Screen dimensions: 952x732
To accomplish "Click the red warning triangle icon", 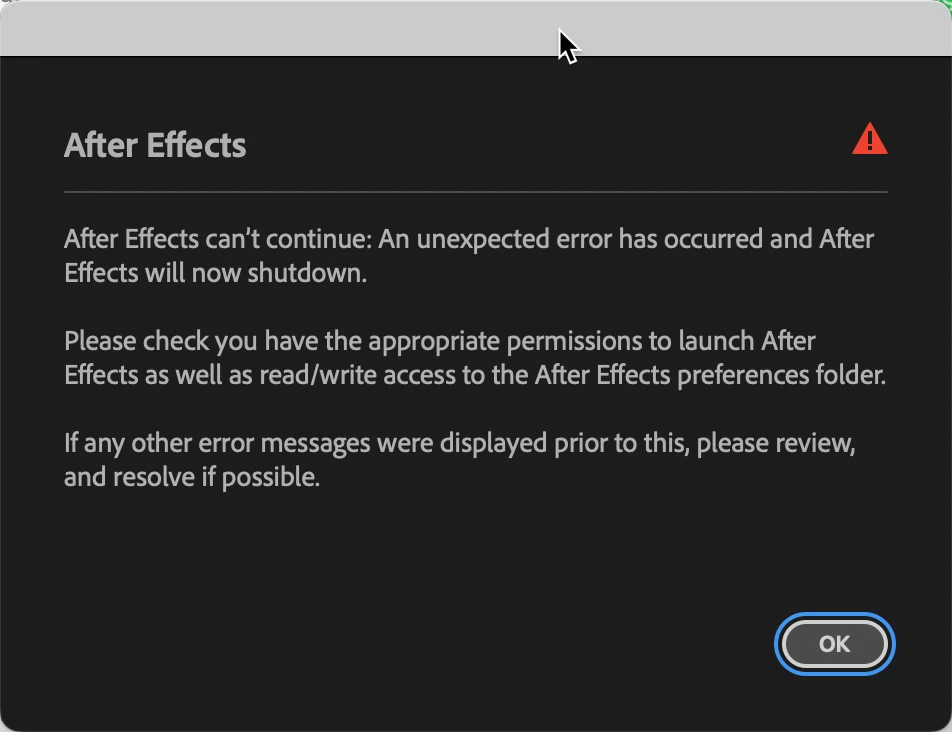I will pyautogui.click(x=869, y=139).
